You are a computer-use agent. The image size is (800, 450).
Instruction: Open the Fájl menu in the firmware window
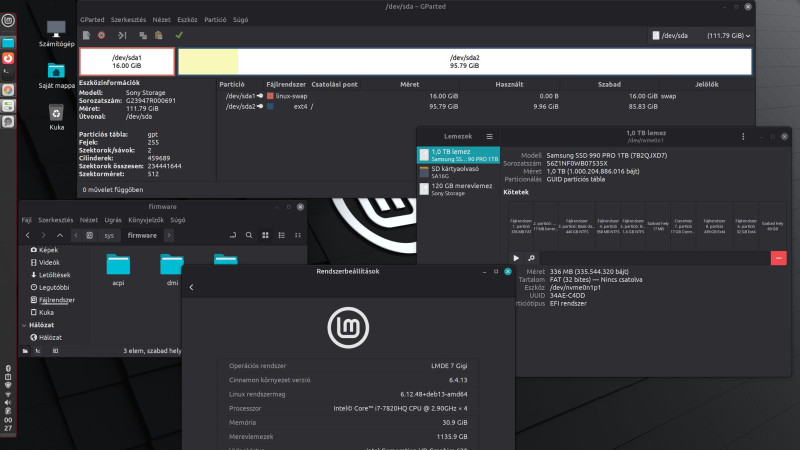(27, 220)
